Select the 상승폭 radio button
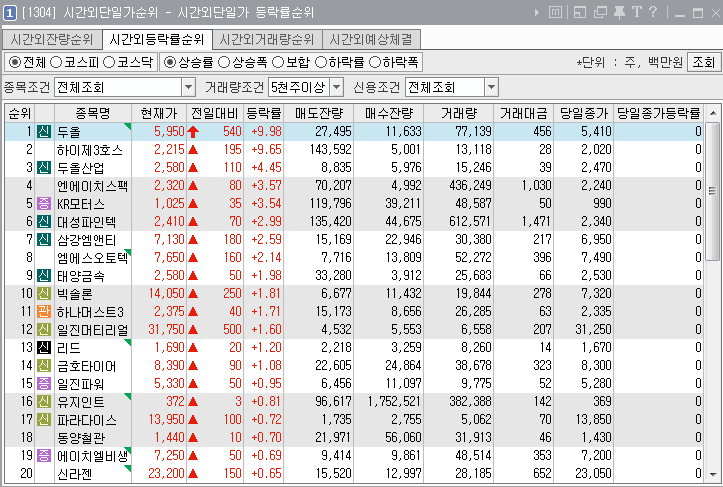723x487 pixels. (x=224, y=62)
